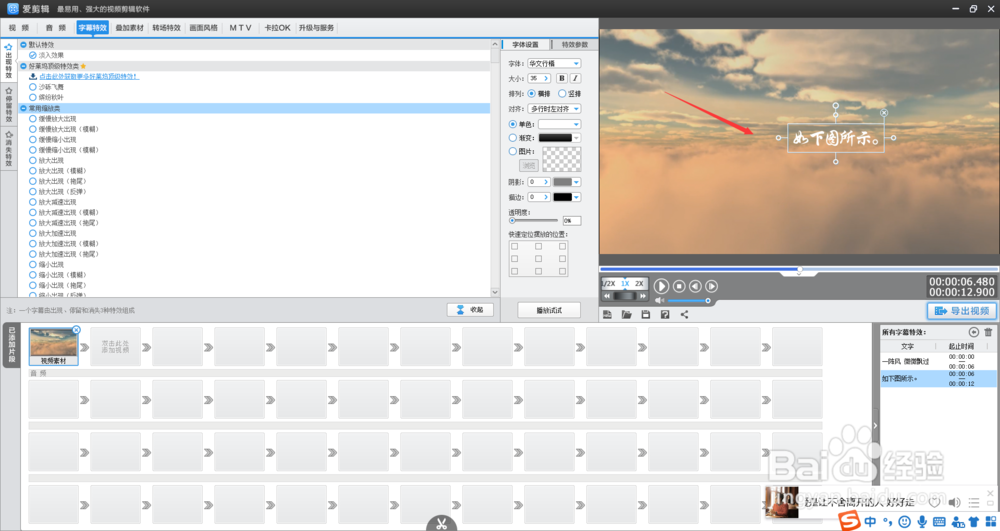1000x531 pixels.
Task: Choose 竖排 vertical text arrangement
Action: click(562, 94)
